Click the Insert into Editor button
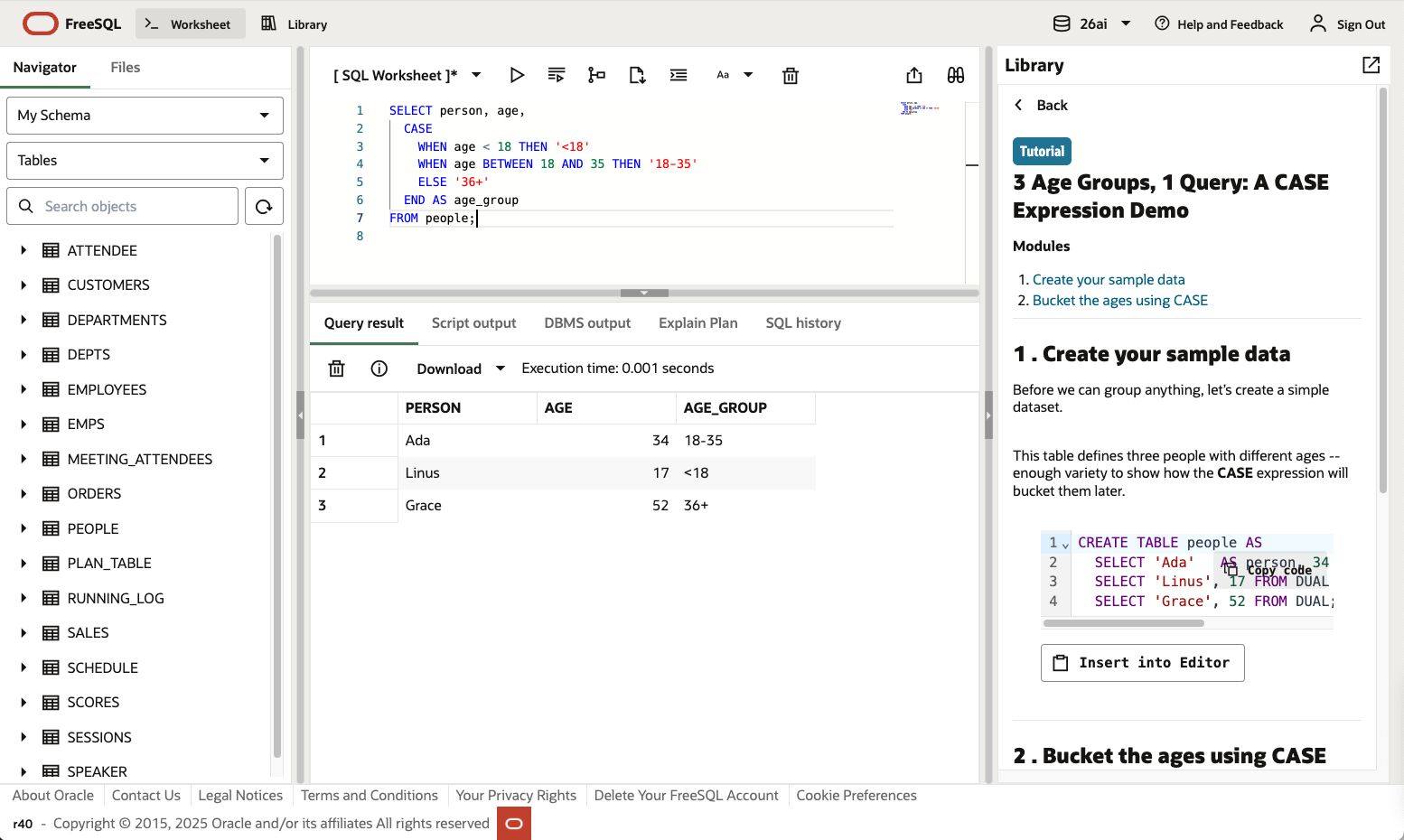The image size is (1404, 840). pos(1142,663)
